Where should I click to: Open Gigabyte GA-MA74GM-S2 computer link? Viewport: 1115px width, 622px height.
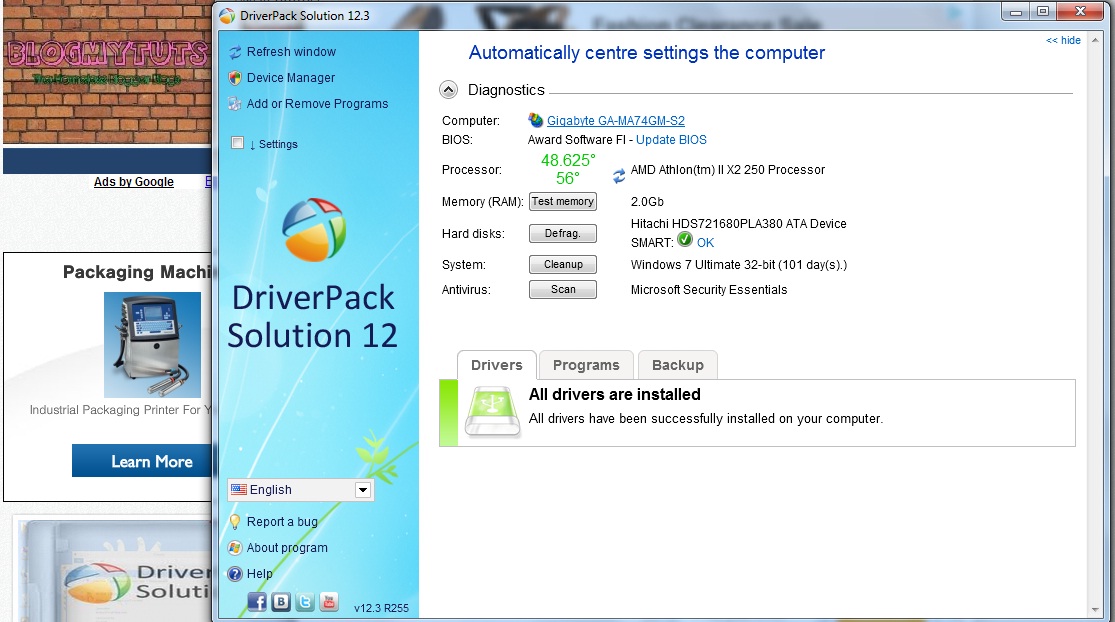616,121
